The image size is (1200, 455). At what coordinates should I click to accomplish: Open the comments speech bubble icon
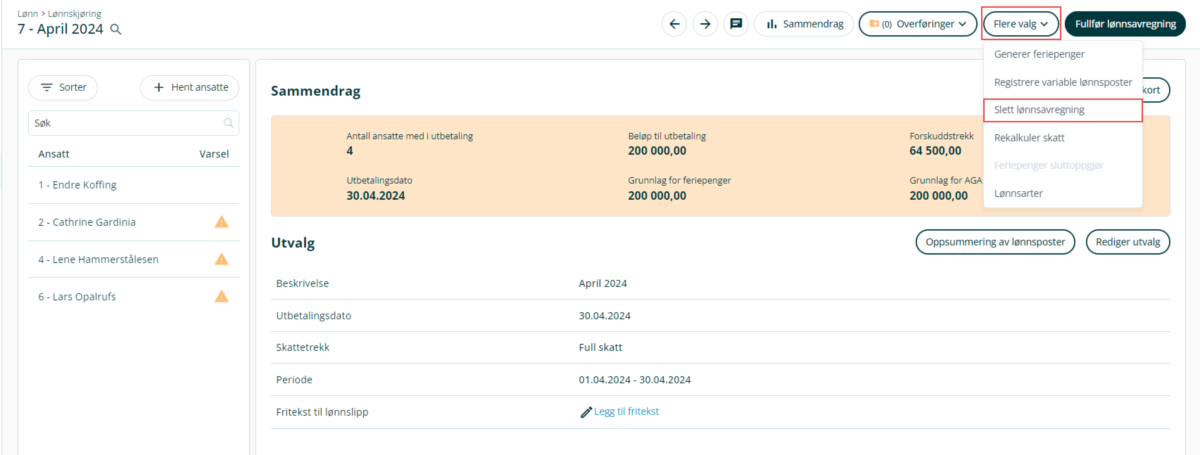[x=736, y=24]
